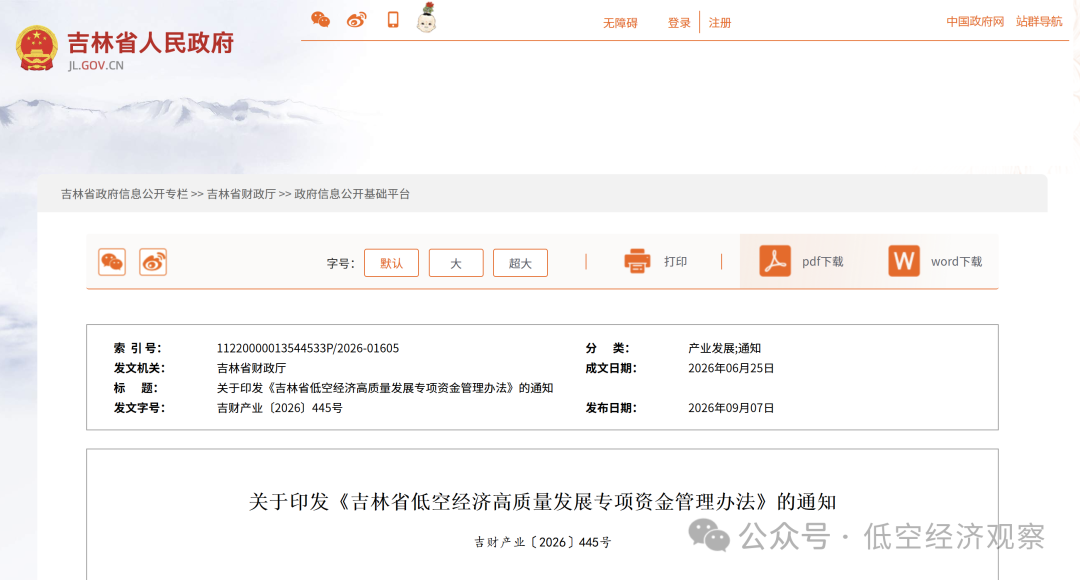Open the 中国政府网 link
This screenshot has height=580, width=1080.
(975, 21)
